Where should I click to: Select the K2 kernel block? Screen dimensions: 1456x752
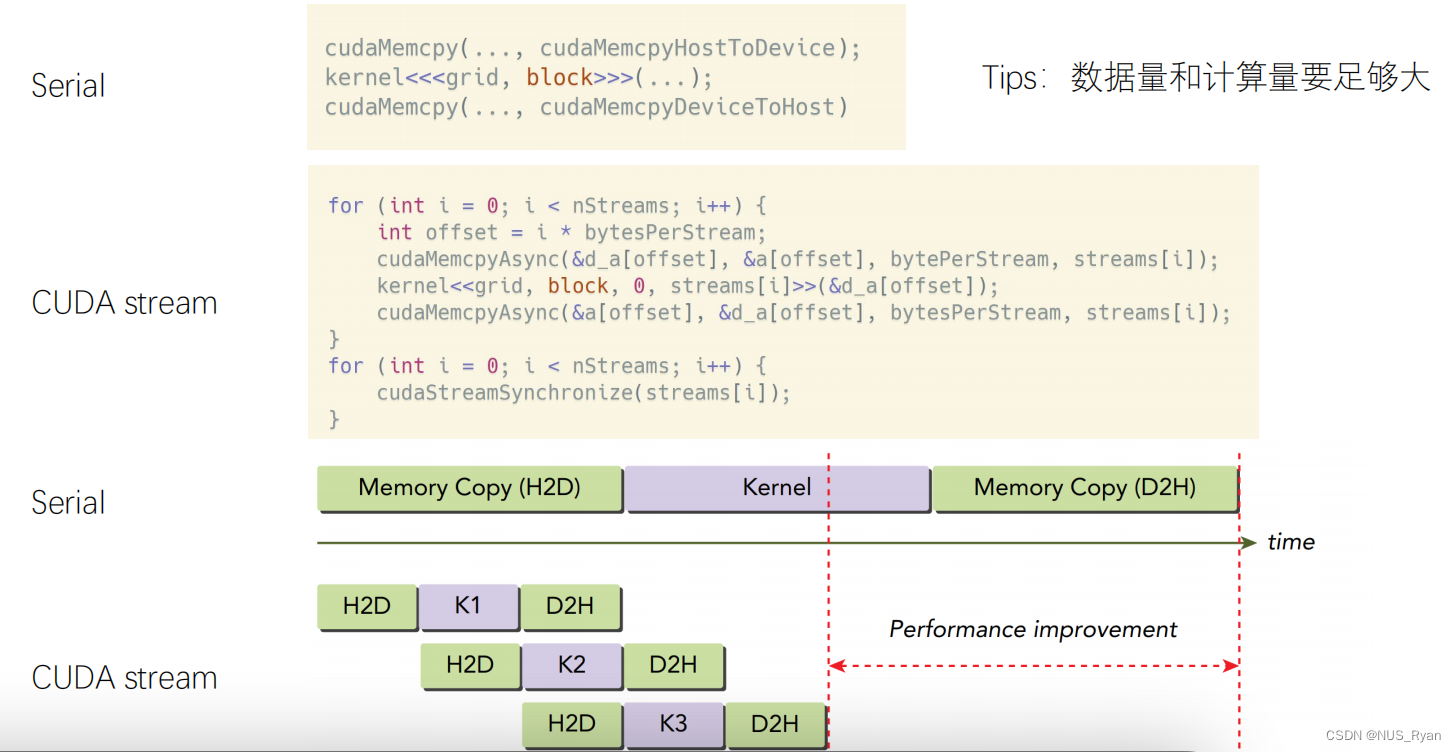tap(572, 666)
